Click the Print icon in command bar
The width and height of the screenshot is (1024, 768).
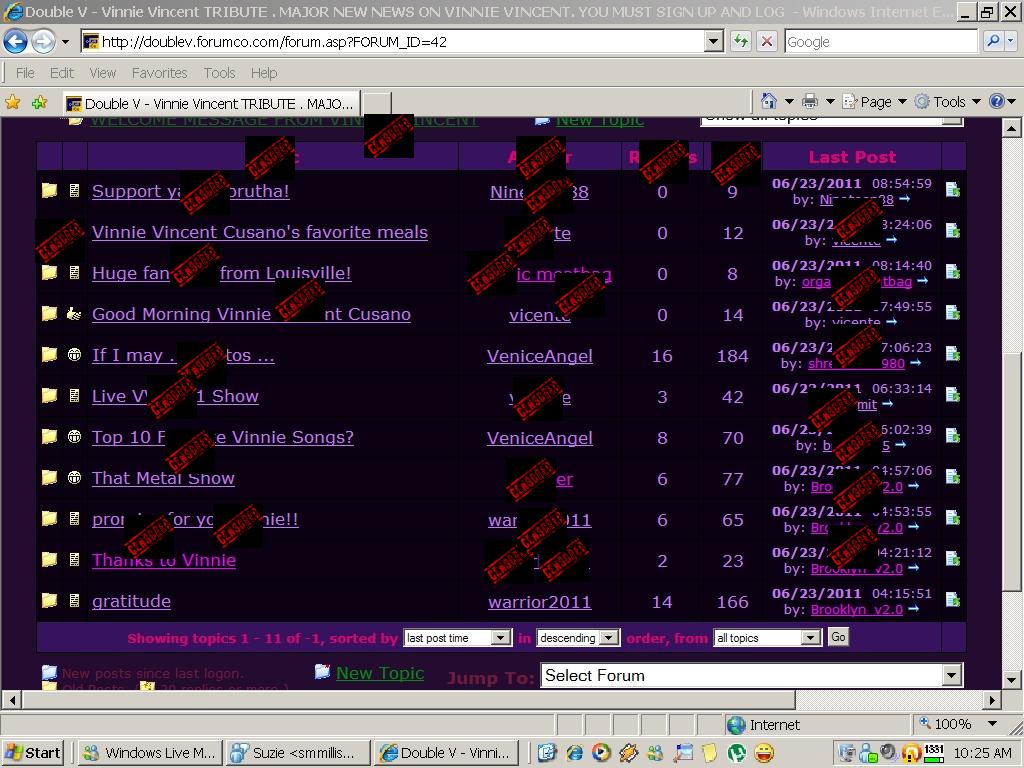810,101
